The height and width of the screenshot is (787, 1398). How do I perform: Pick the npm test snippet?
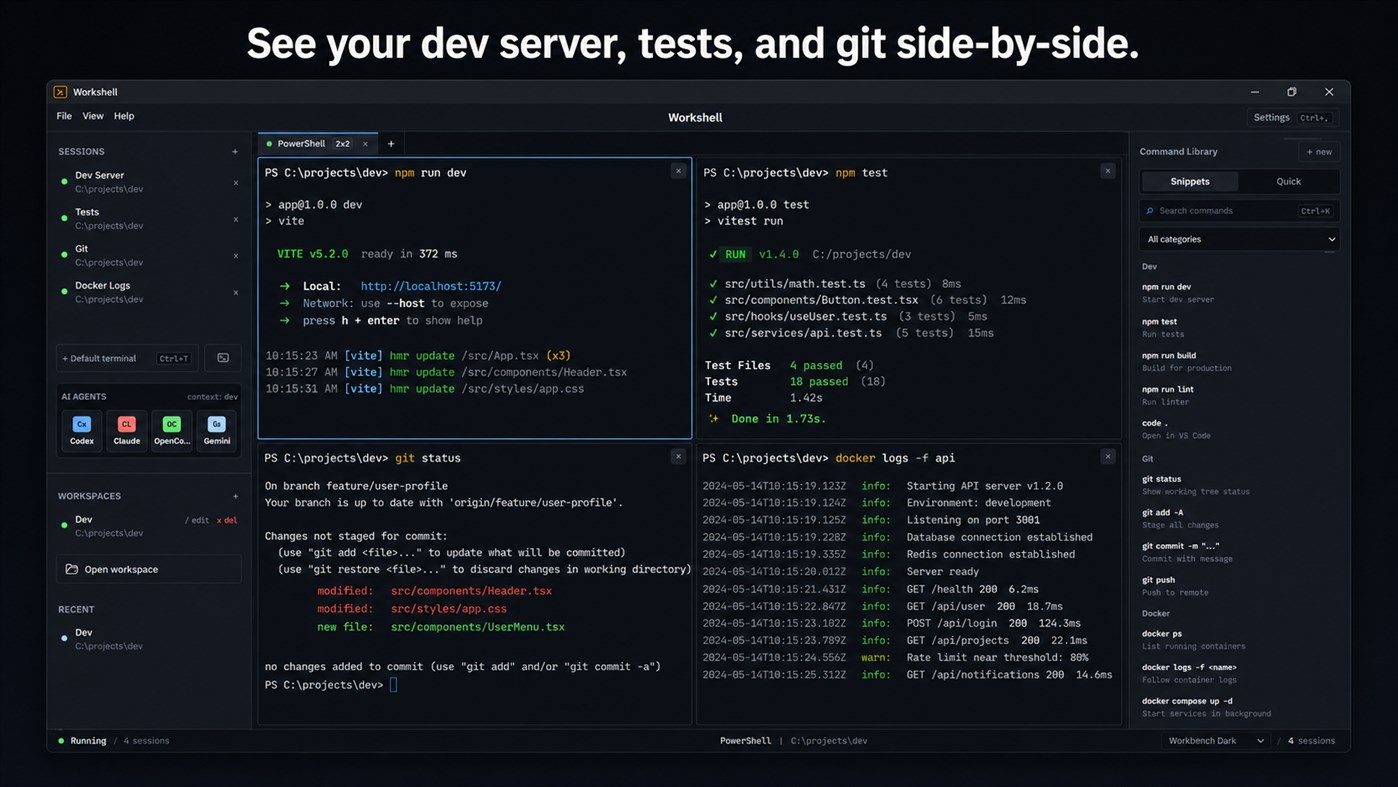(x=1238, y=328)
